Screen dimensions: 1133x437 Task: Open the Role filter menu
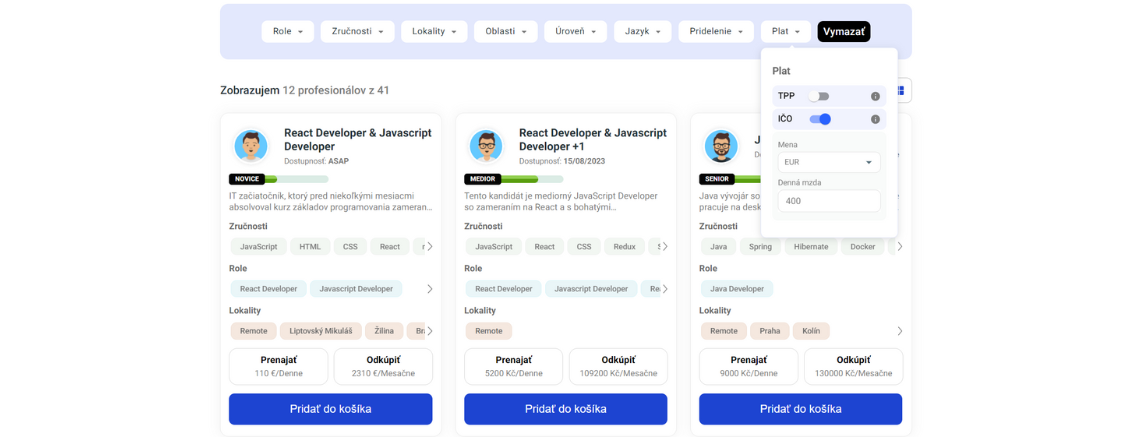click(x=288, y=32)
